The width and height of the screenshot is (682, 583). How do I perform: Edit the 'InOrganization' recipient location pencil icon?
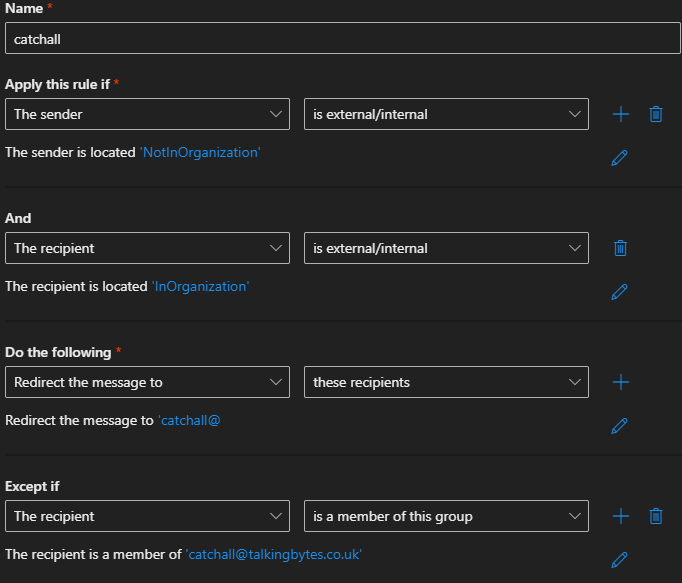tap(619, 292)
